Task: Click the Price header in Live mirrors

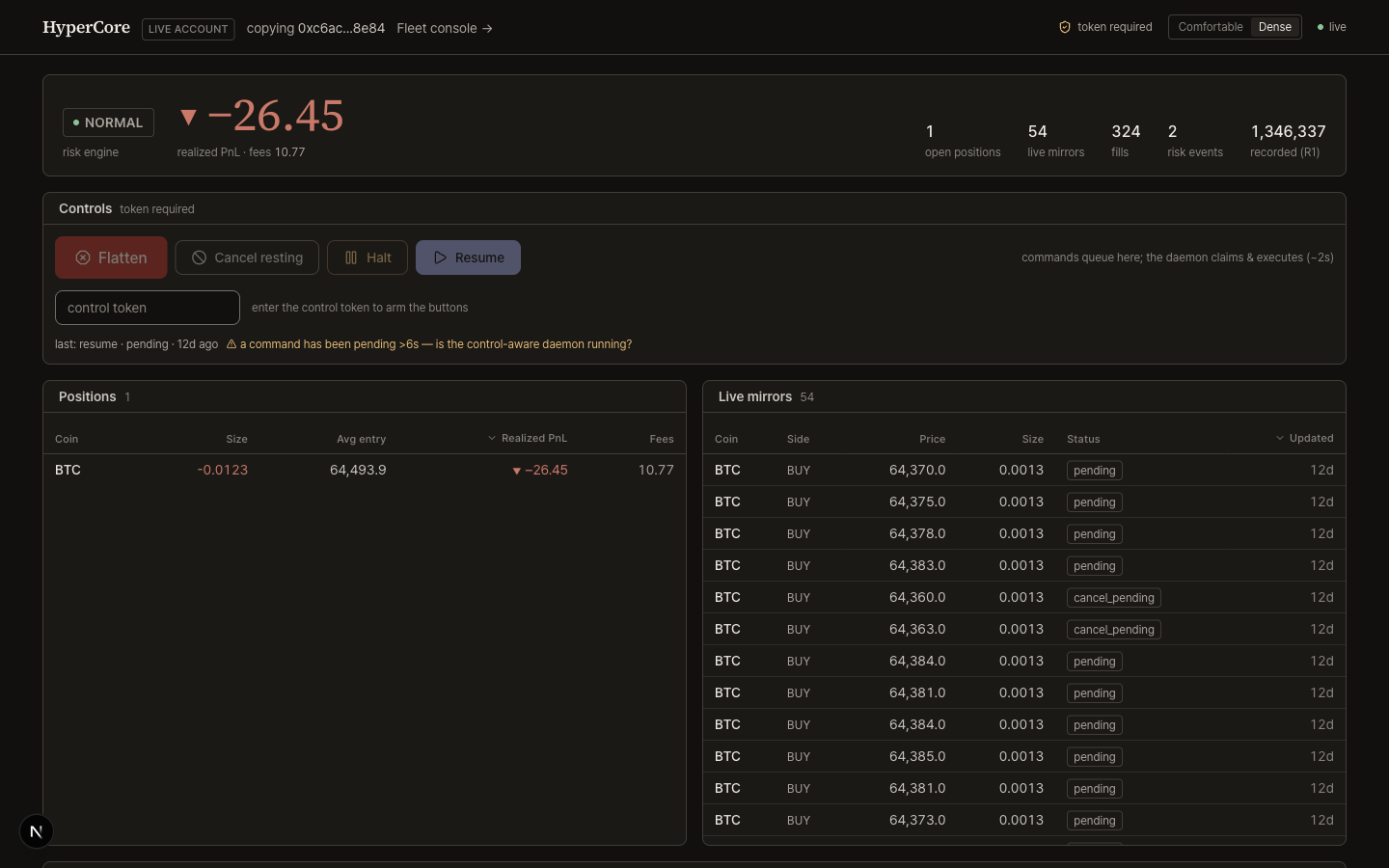Action: 932,439
